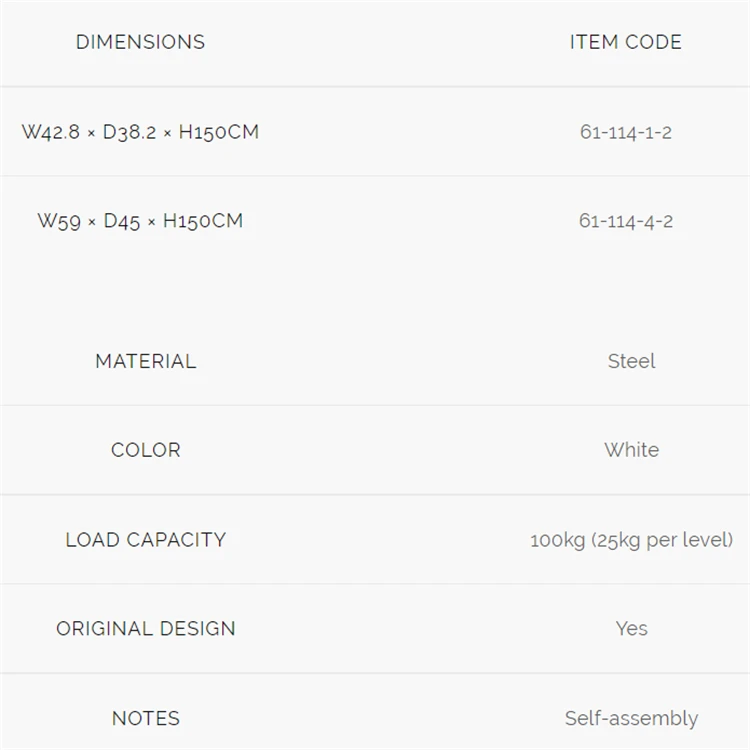This screenshot has width=750, height=750.
Task: Select the White color value
Action: click(631, 450)
